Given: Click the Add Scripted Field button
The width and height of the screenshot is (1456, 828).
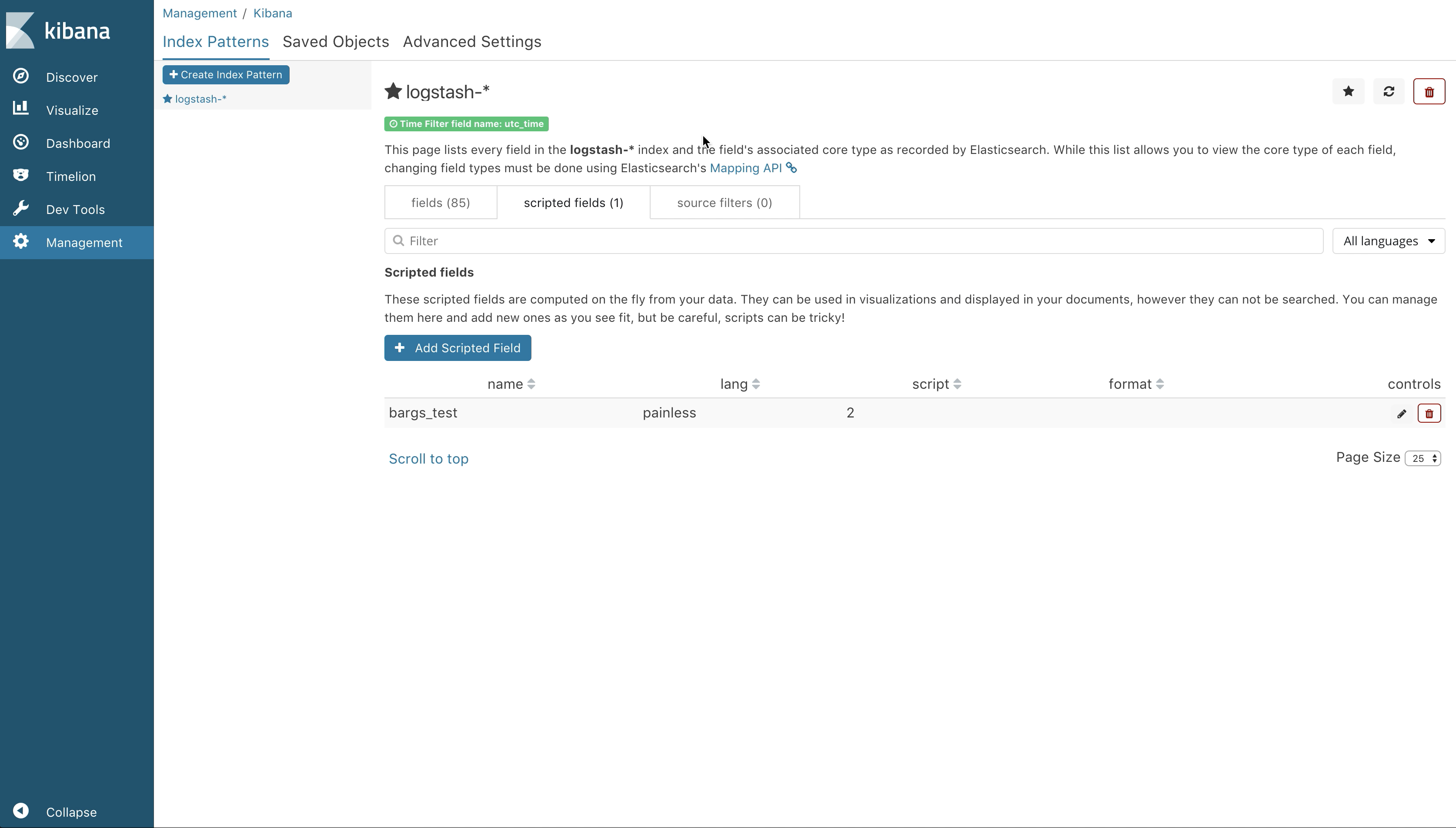Looking at the screenshot, I should coord(457,348).
